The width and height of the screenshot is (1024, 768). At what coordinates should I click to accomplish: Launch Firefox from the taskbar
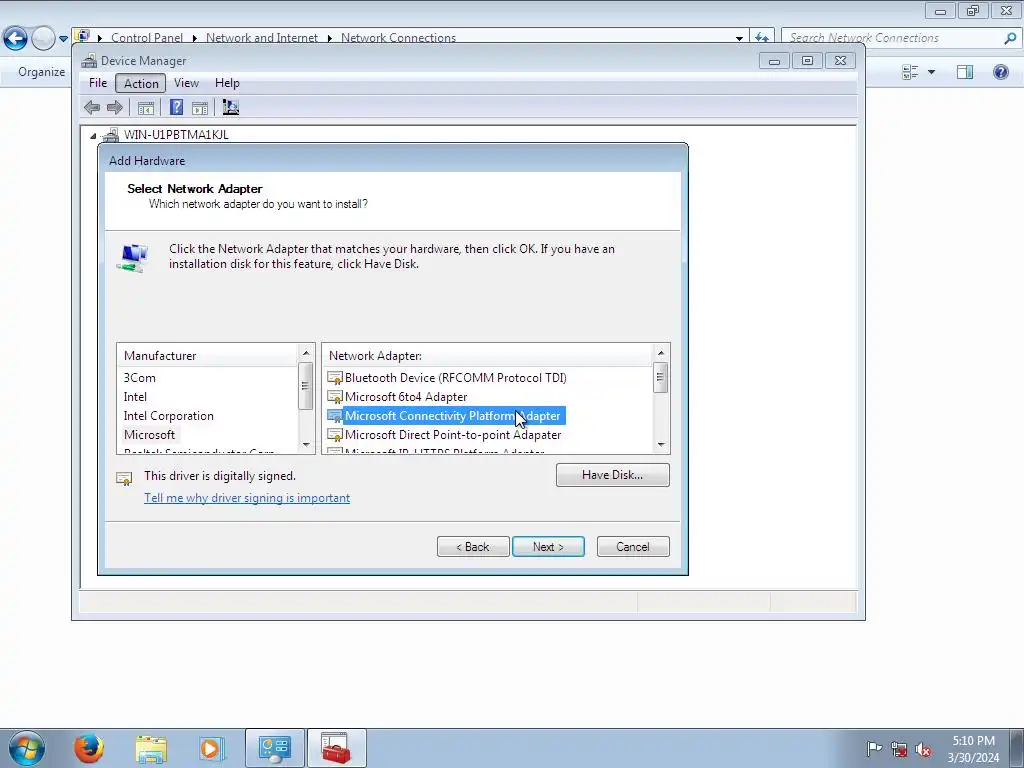pos(89,748)
